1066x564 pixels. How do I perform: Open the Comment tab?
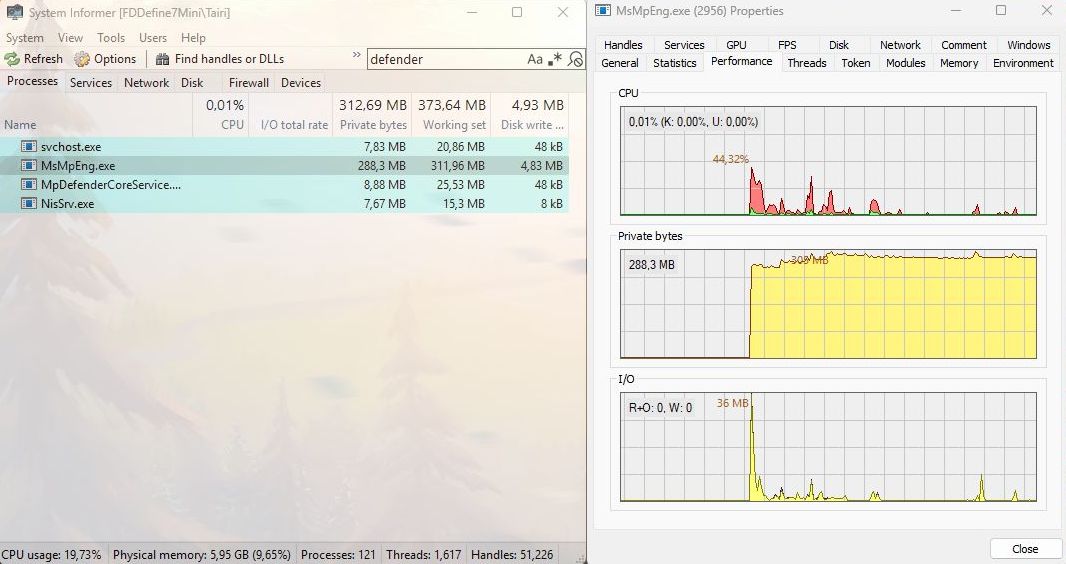tap(963, 45)
